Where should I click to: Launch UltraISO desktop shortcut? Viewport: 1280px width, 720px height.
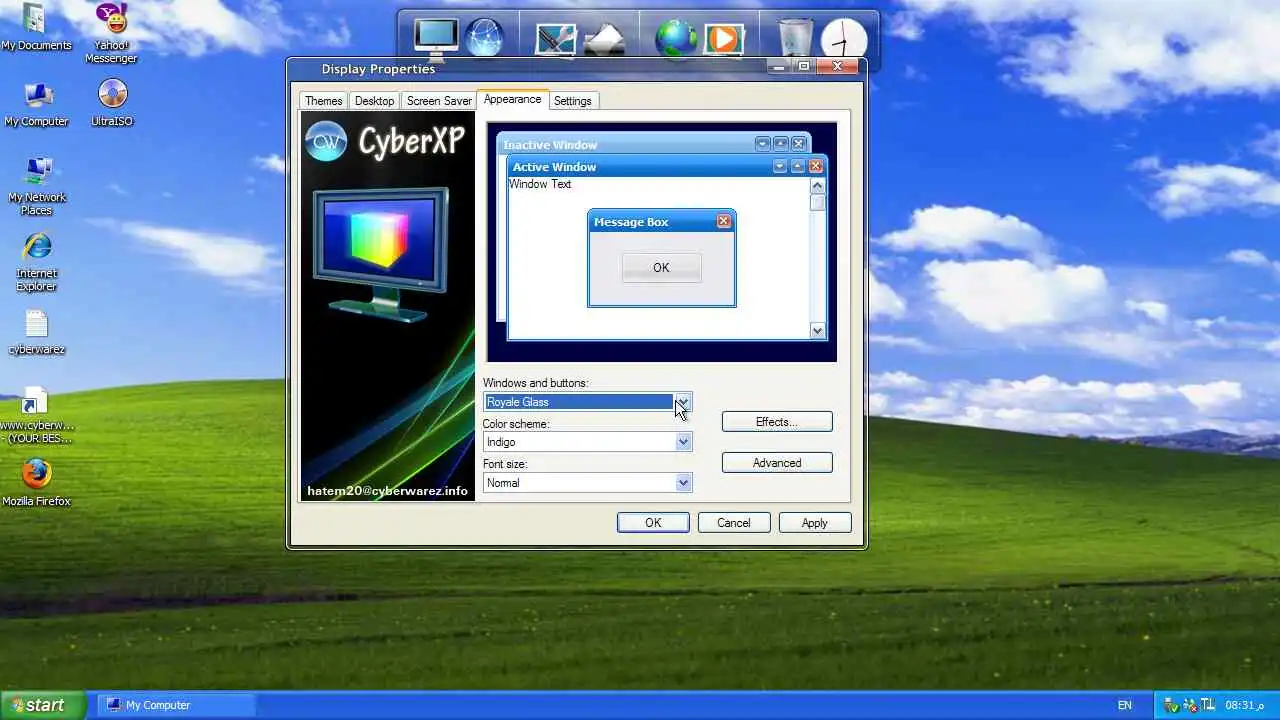pyautogui.click(x=112, y=104)
